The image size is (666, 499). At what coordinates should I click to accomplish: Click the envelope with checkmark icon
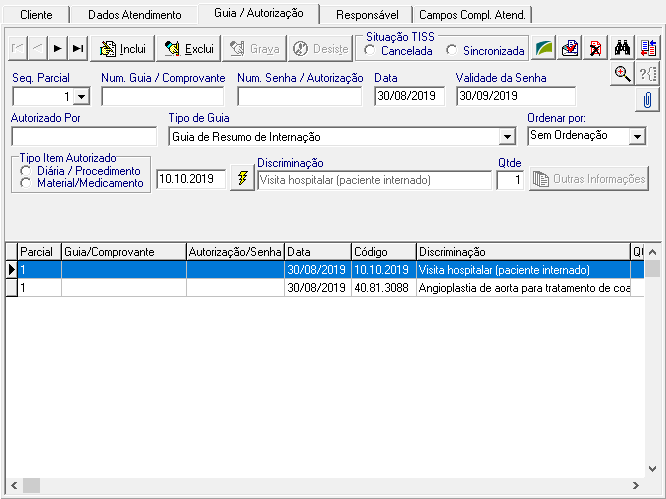[570, 48]
